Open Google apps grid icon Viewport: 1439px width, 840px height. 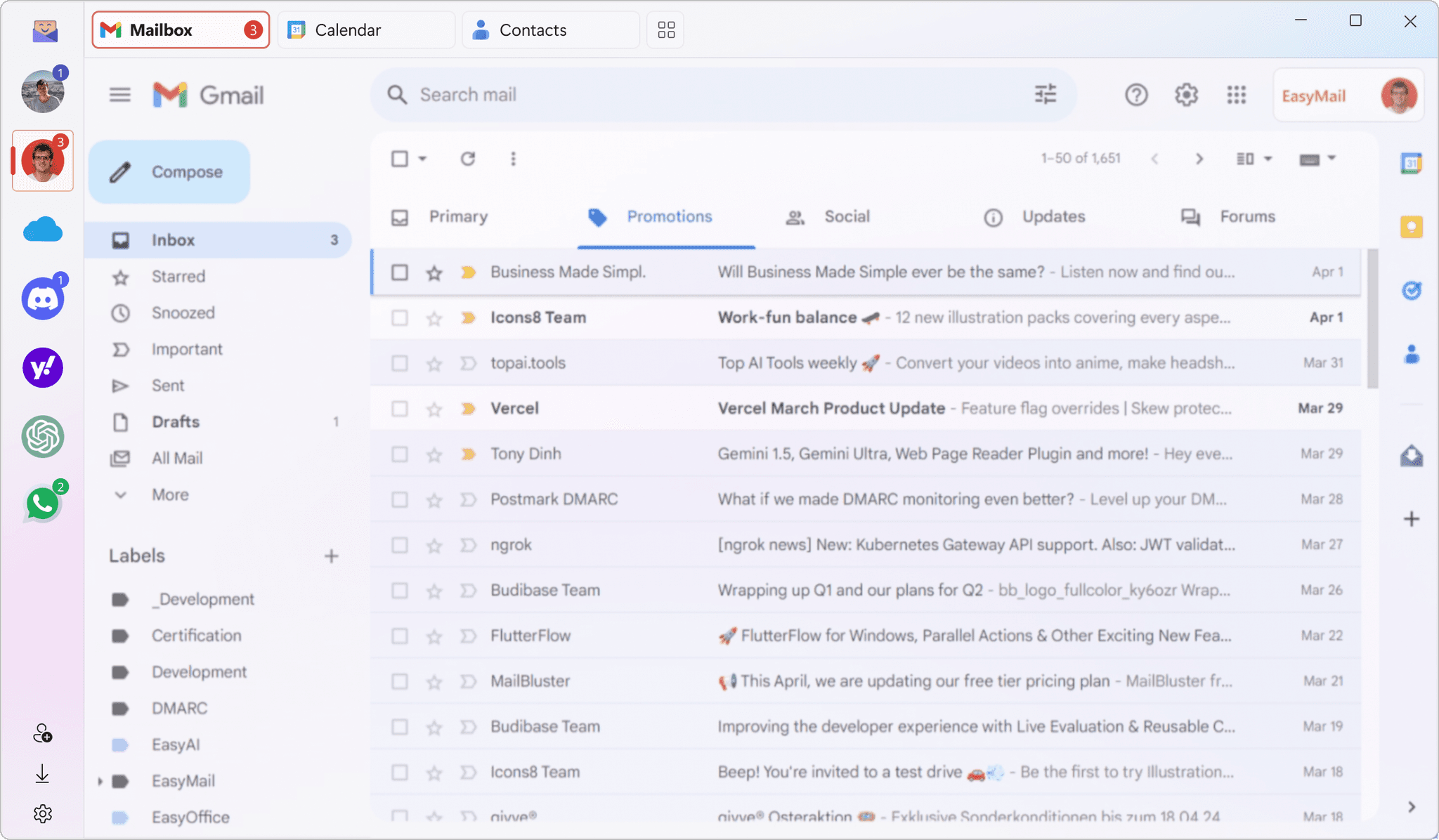[x=1237, y=95]
